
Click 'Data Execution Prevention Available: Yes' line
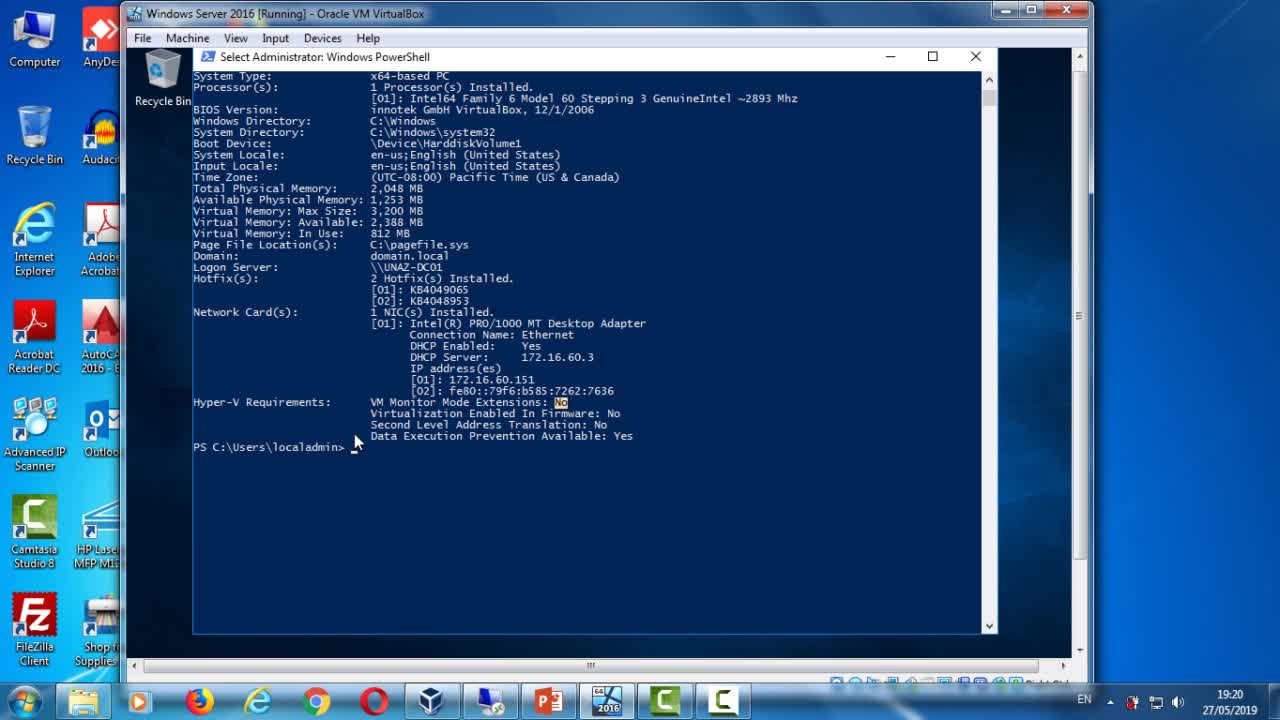click(x=501, y=436)
